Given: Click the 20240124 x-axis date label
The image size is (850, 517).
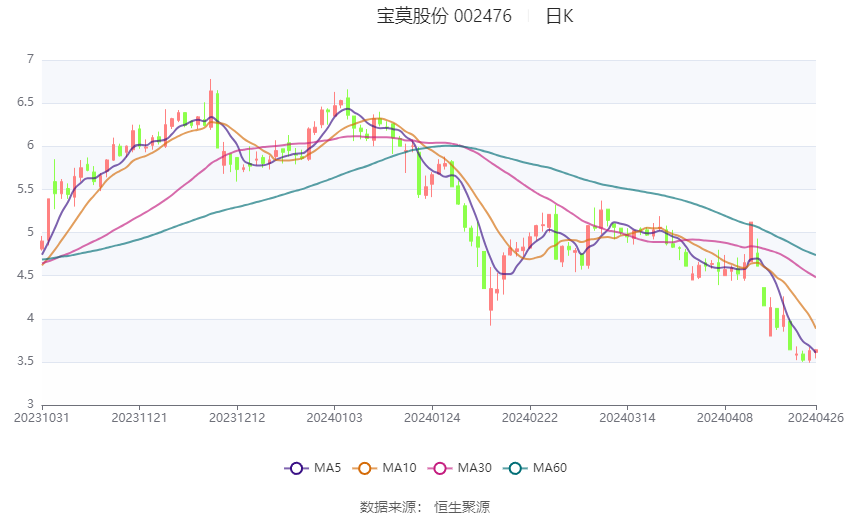Looking at the screenshot, I should [432, 418].
